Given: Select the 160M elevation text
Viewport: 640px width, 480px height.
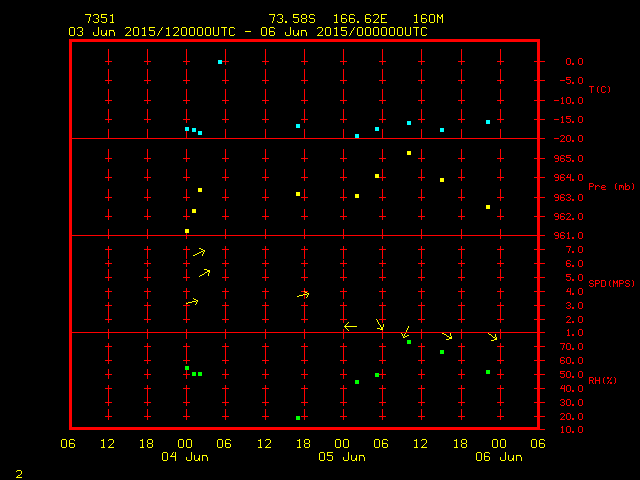Looking at the screenshot, I should [428, 19].
